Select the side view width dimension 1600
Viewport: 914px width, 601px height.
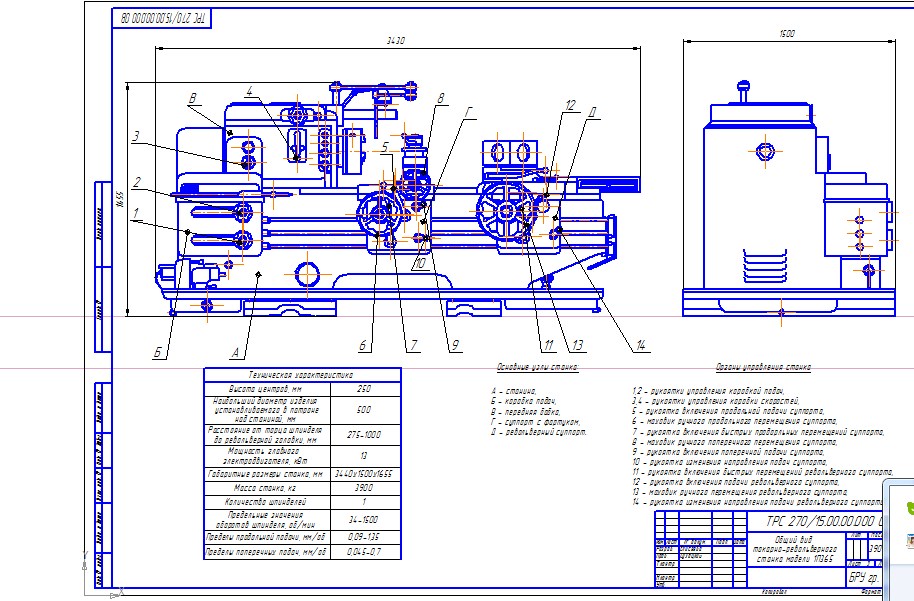point(787,34)
